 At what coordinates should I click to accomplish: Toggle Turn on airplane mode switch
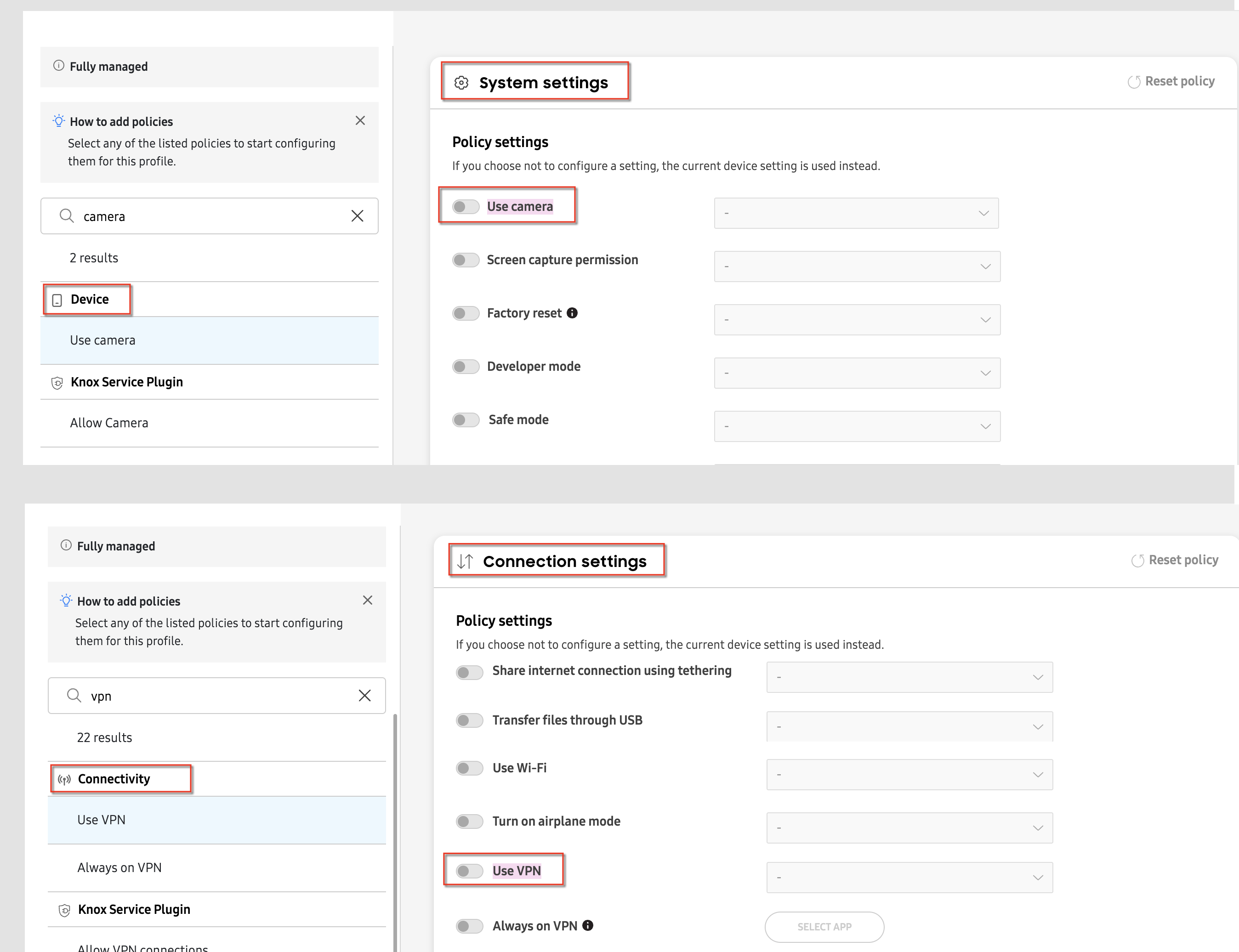469,822
